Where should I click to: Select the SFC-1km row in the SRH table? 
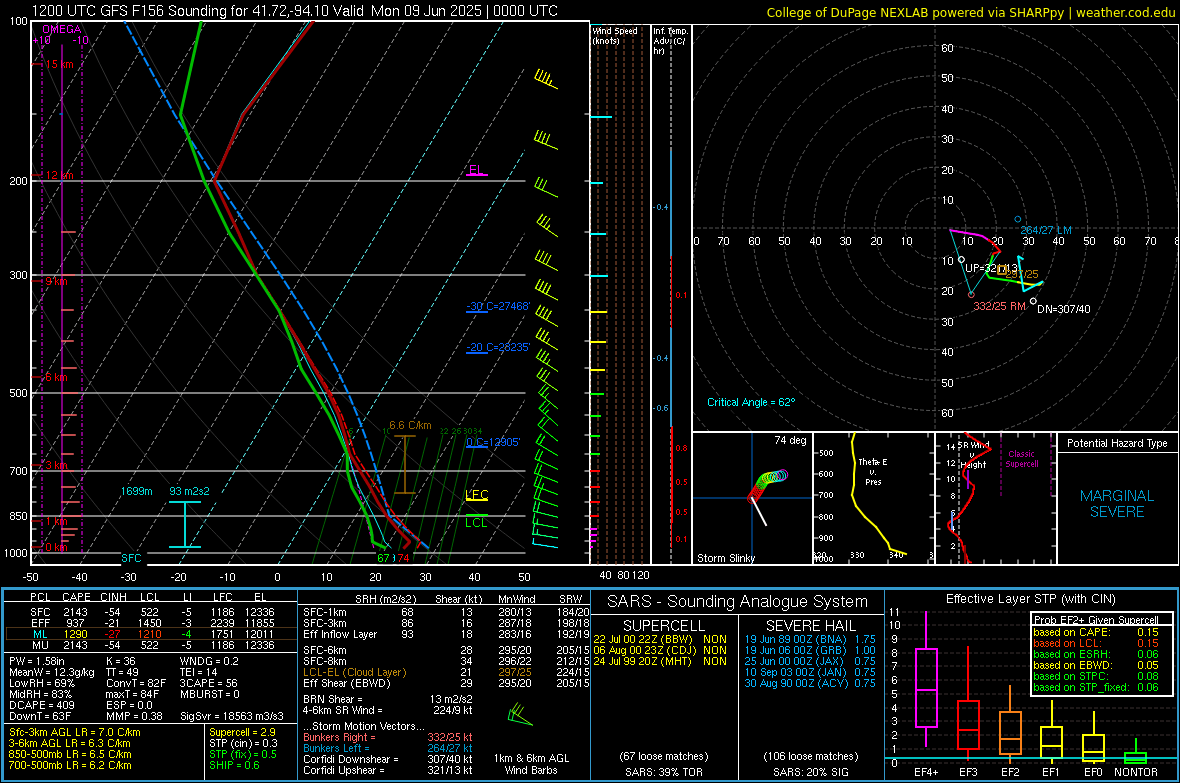click(x=446, y=613)
